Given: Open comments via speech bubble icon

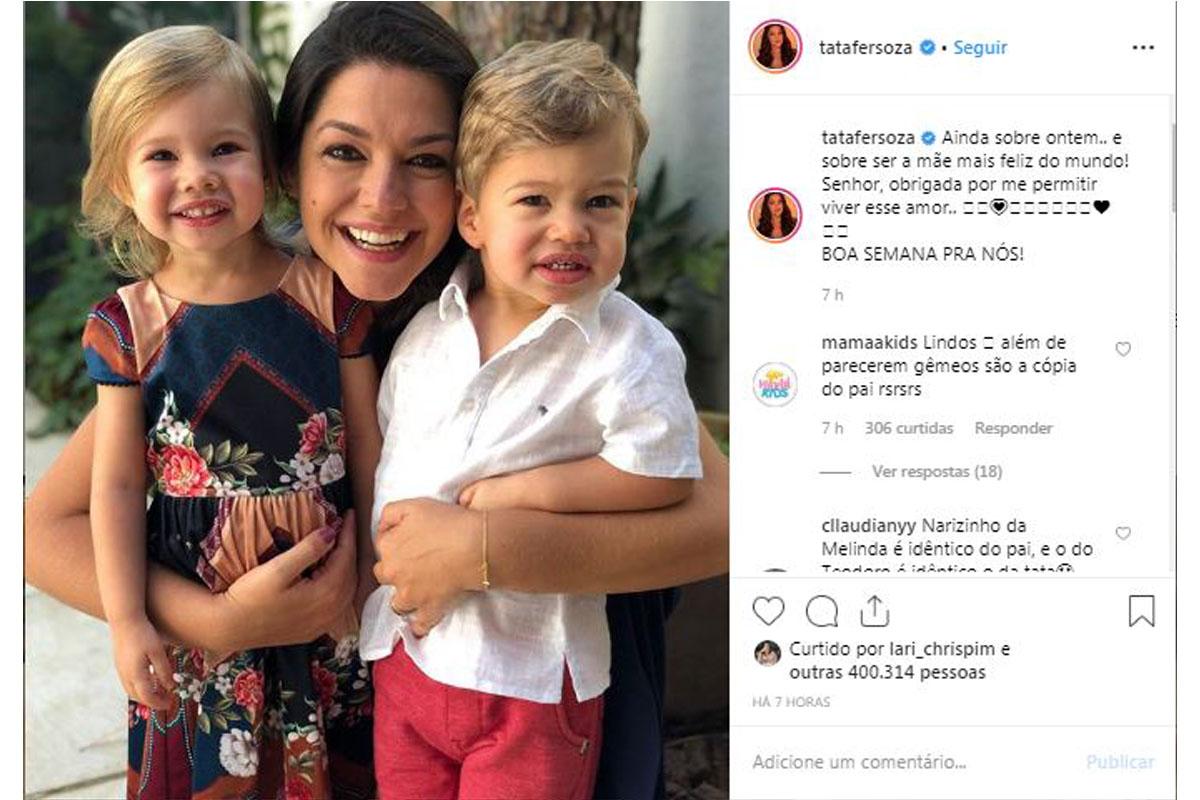Looking at the screenshot, I should 822,610.
